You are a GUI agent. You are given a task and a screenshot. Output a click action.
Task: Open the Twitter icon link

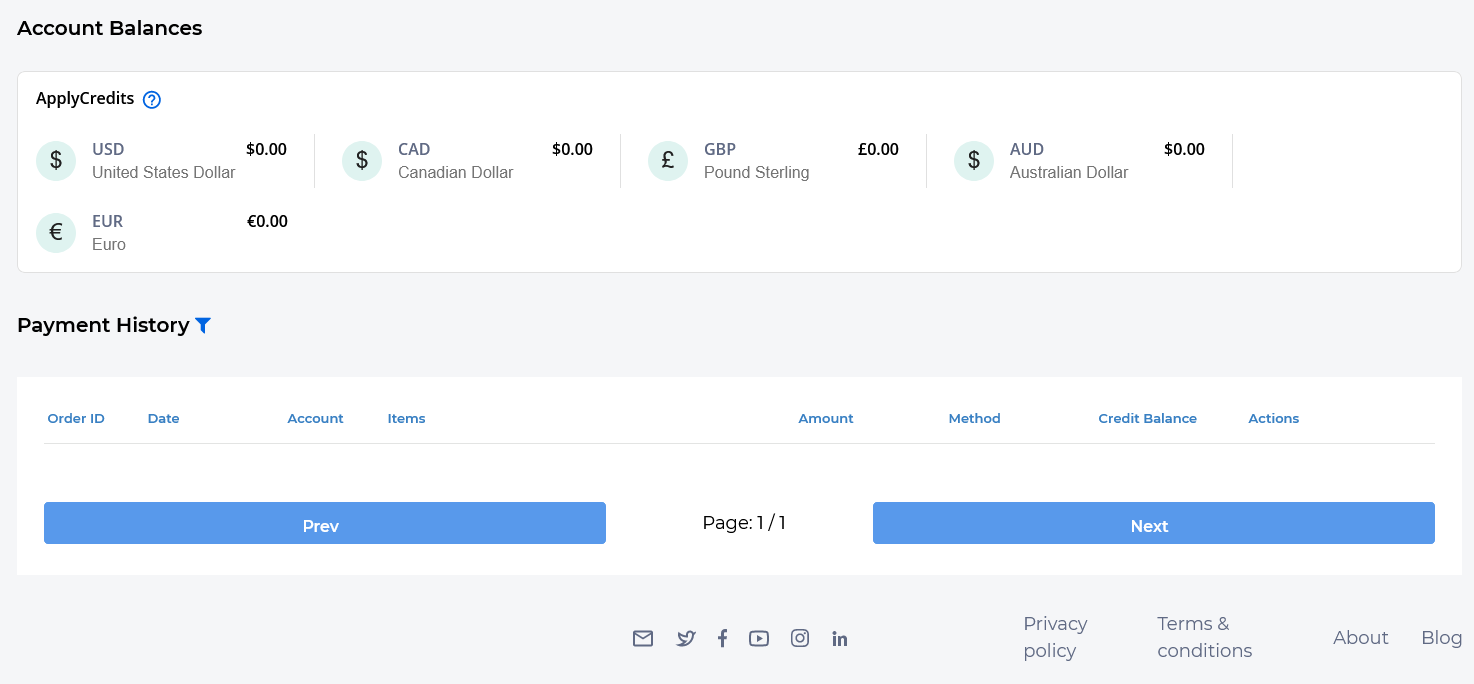(x=685, y=638)
